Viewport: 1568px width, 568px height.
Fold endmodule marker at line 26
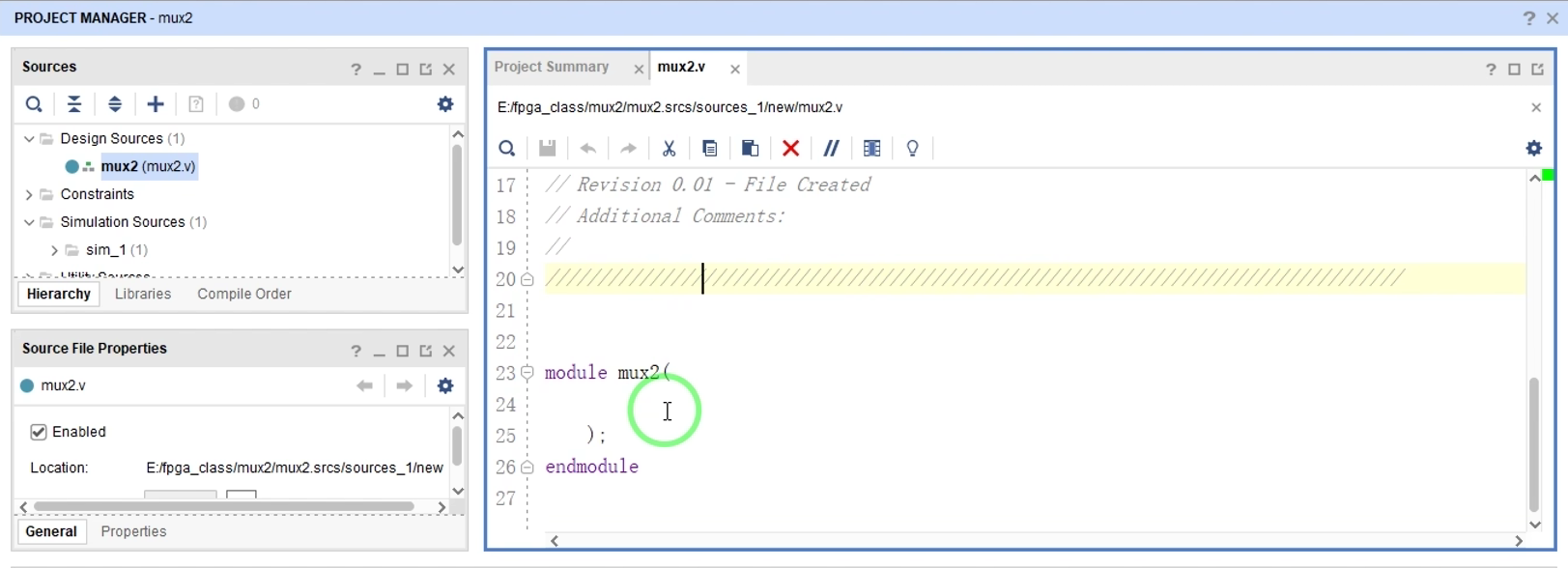(x=527, y=468)
